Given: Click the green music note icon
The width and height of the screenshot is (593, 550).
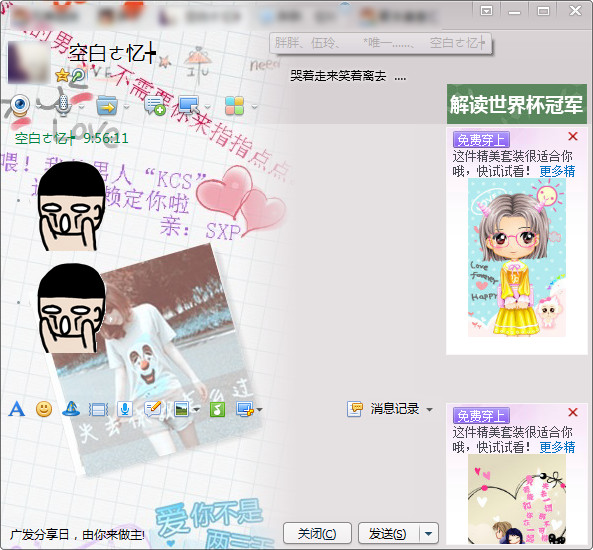Looking at the screenshot, I should (217, 409).
